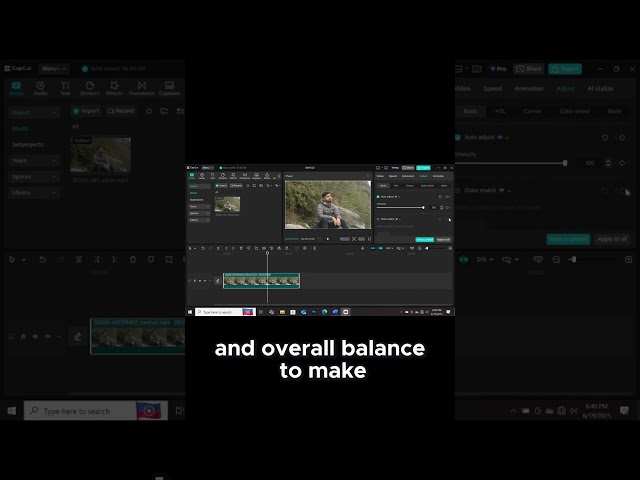Click the clip cover edit icon beside sharp timeline clip

click(218, 281)
